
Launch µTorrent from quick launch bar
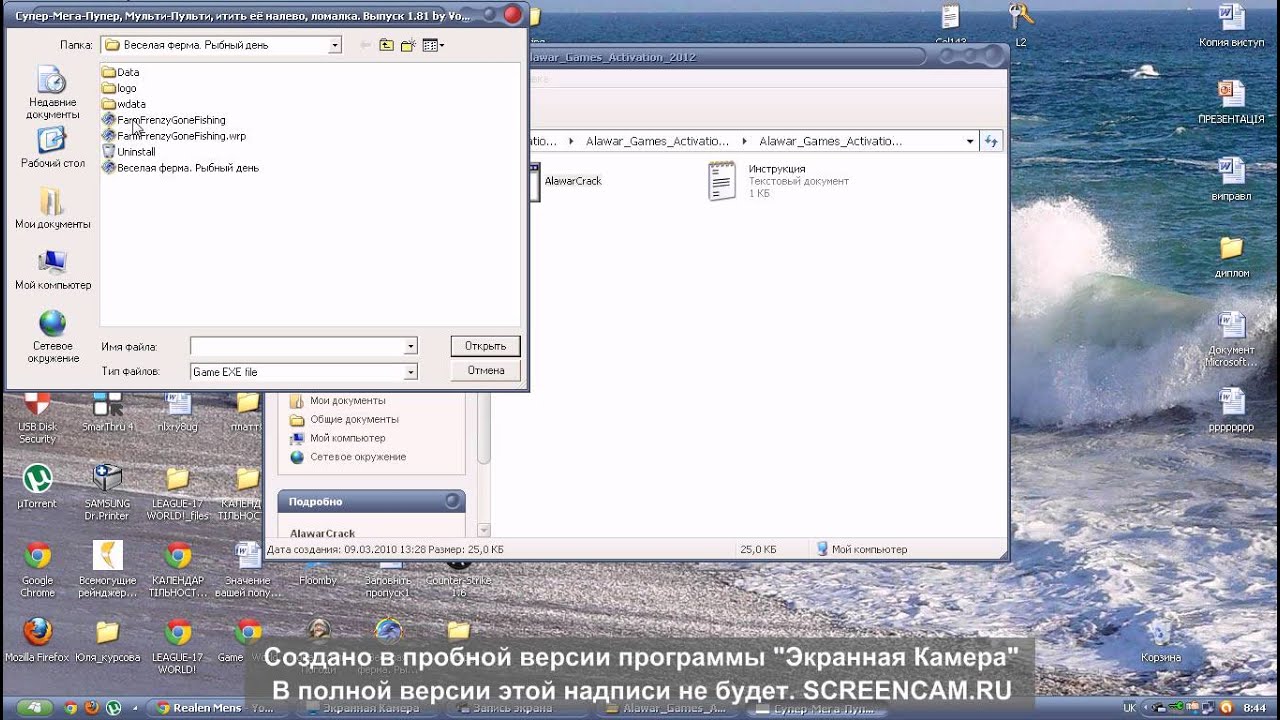click(113, 708)
